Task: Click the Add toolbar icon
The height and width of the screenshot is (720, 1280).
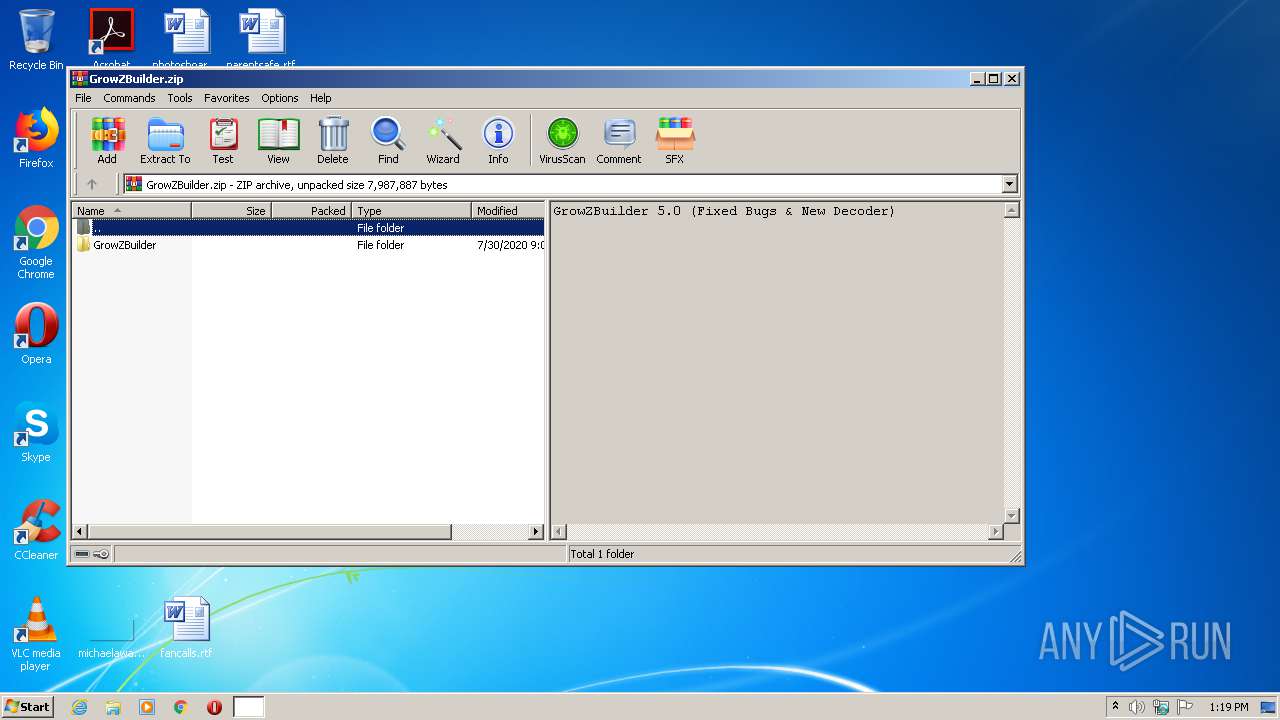Action: point(107,140)
